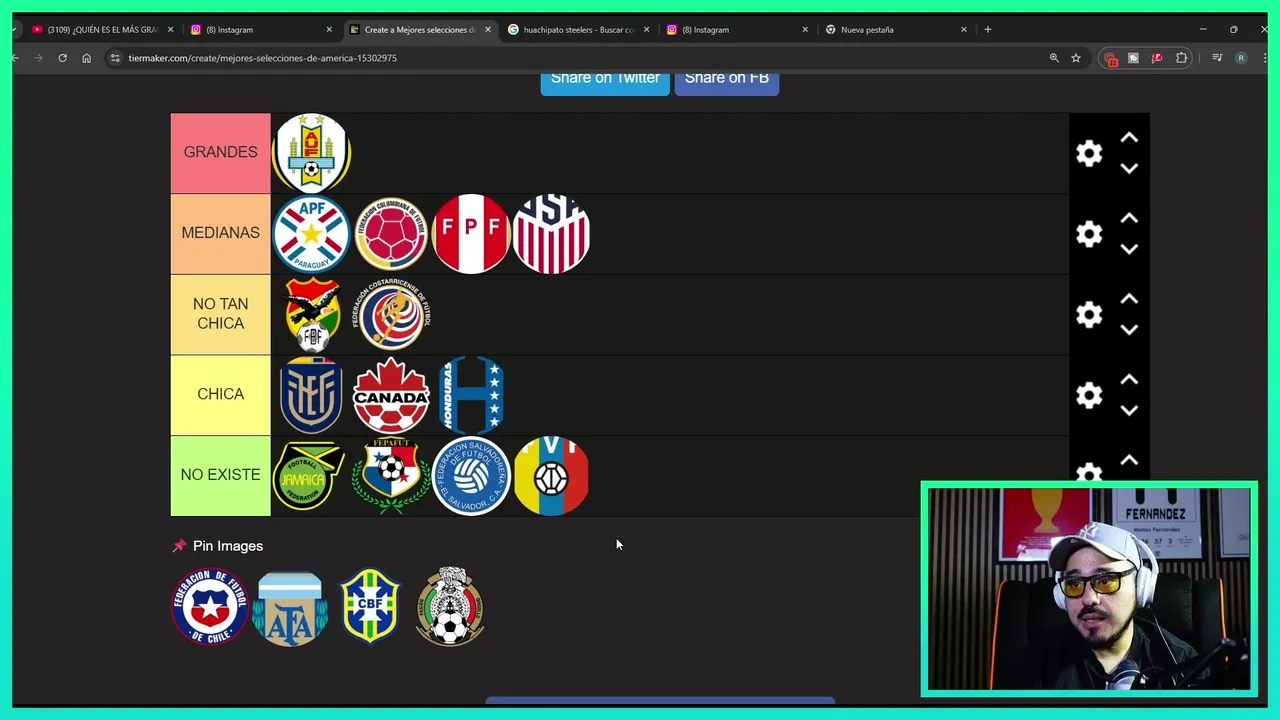Select the Colombia federation badge
Screen dimensions: 1280x720
click(391, 234)
